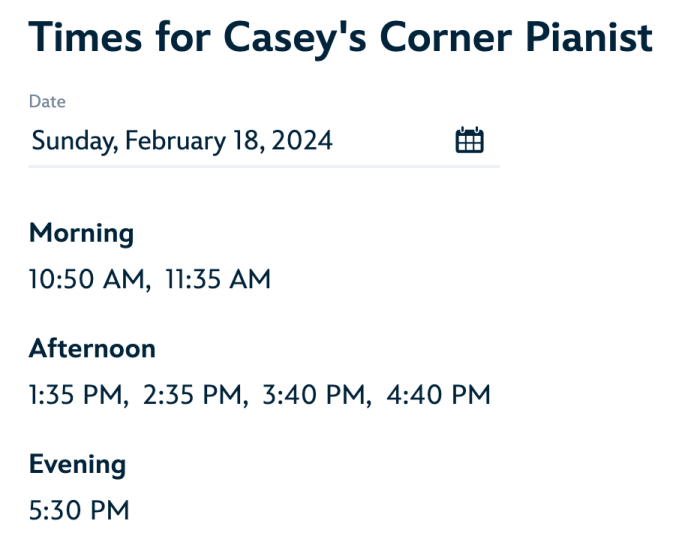
Task: Click the word Times in the heading
Action: pyautogui.click(x=87, y=38)
